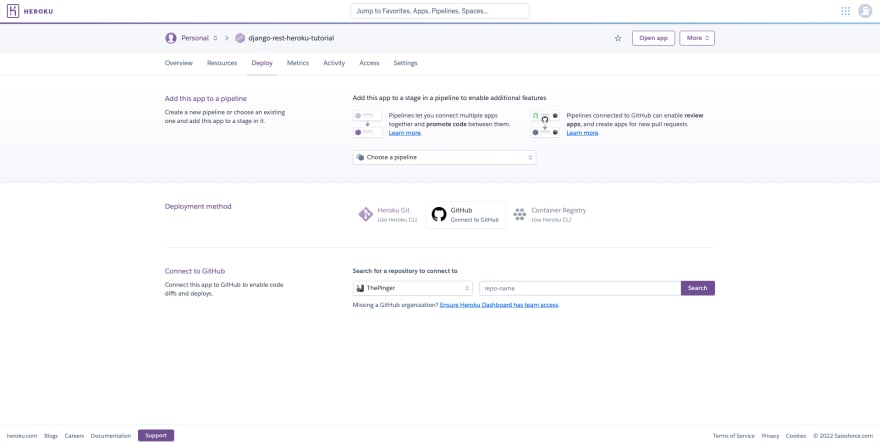Click the Heroku Git deployment icon
Viewport: 880px width, 446px height.
click(365, 214)
